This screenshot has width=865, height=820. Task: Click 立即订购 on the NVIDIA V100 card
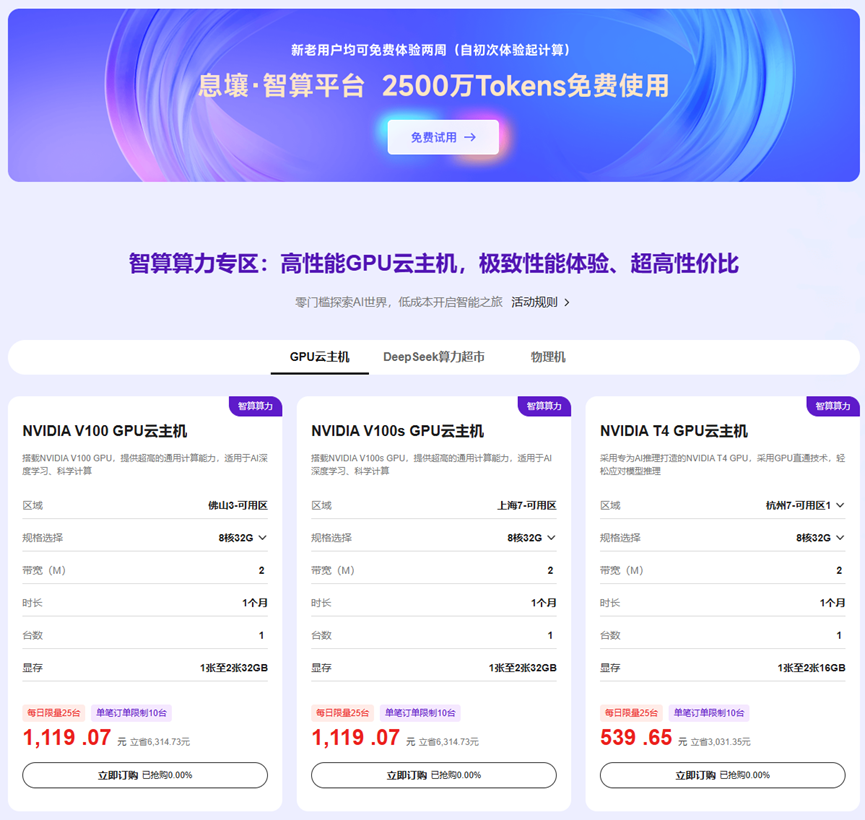(x=145, y=775)
